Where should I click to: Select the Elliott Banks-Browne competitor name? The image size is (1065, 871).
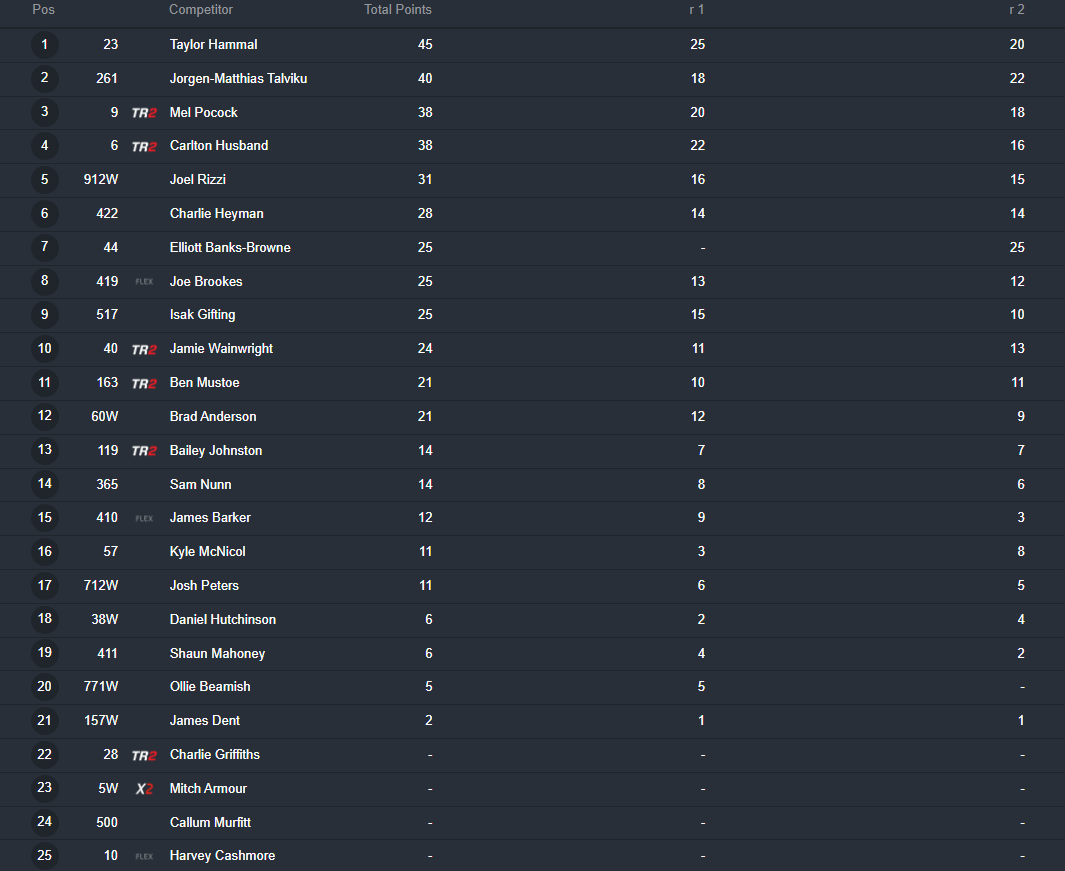tap(230, 247)
